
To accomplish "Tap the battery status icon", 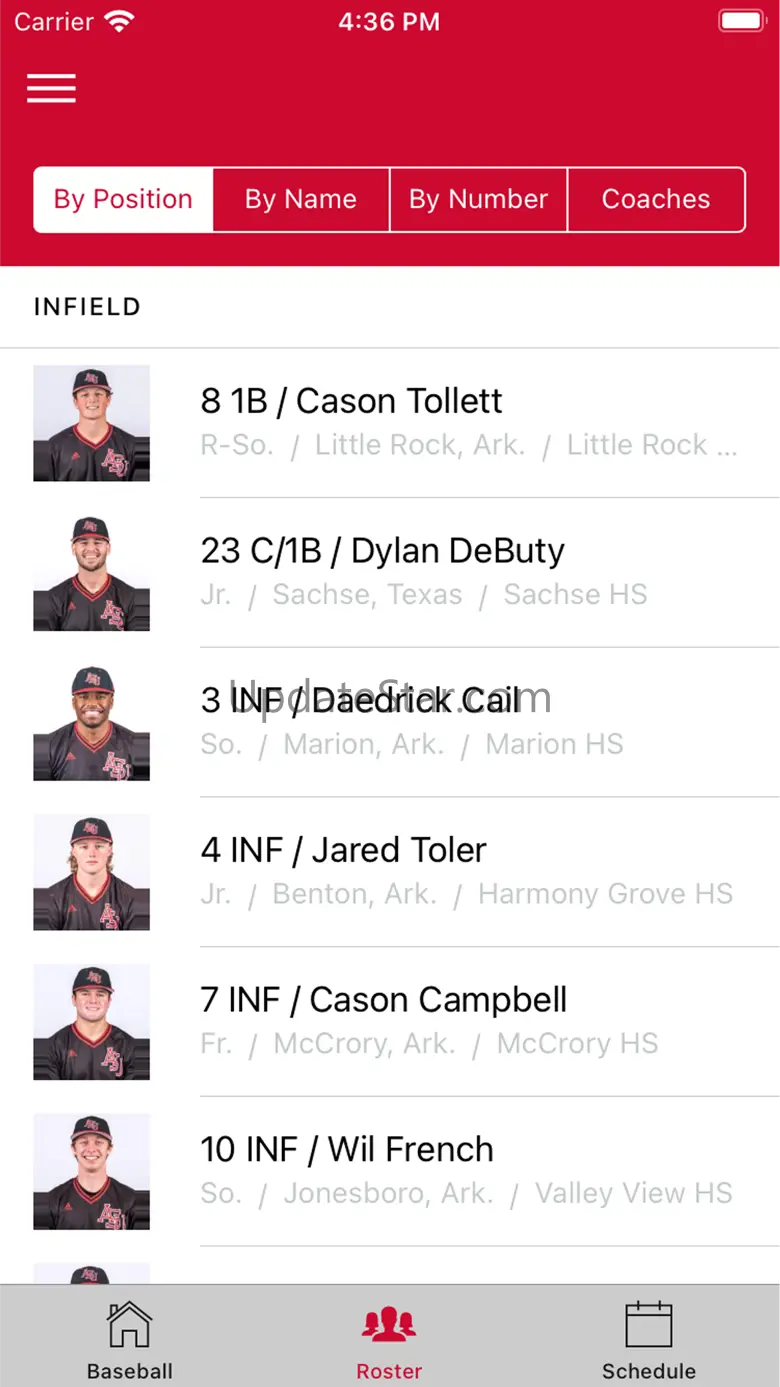I will pos(741,21).
